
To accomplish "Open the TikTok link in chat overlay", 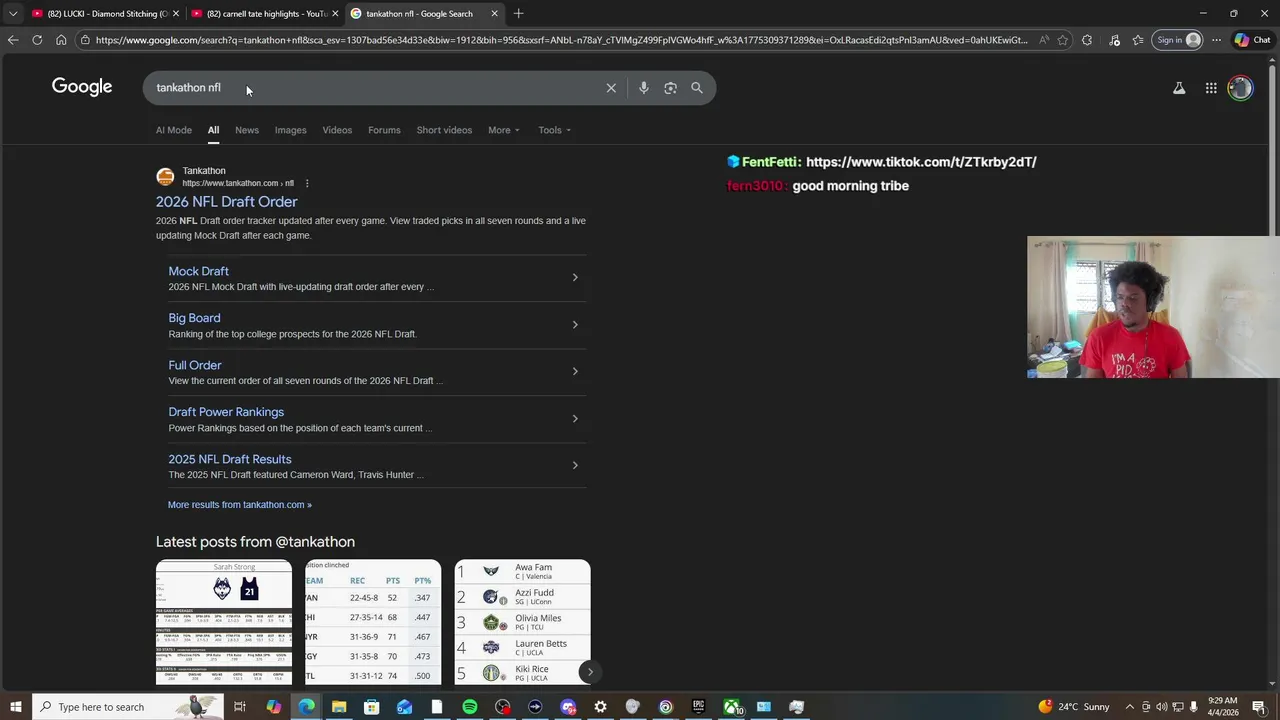I will (x=921, y=162).
